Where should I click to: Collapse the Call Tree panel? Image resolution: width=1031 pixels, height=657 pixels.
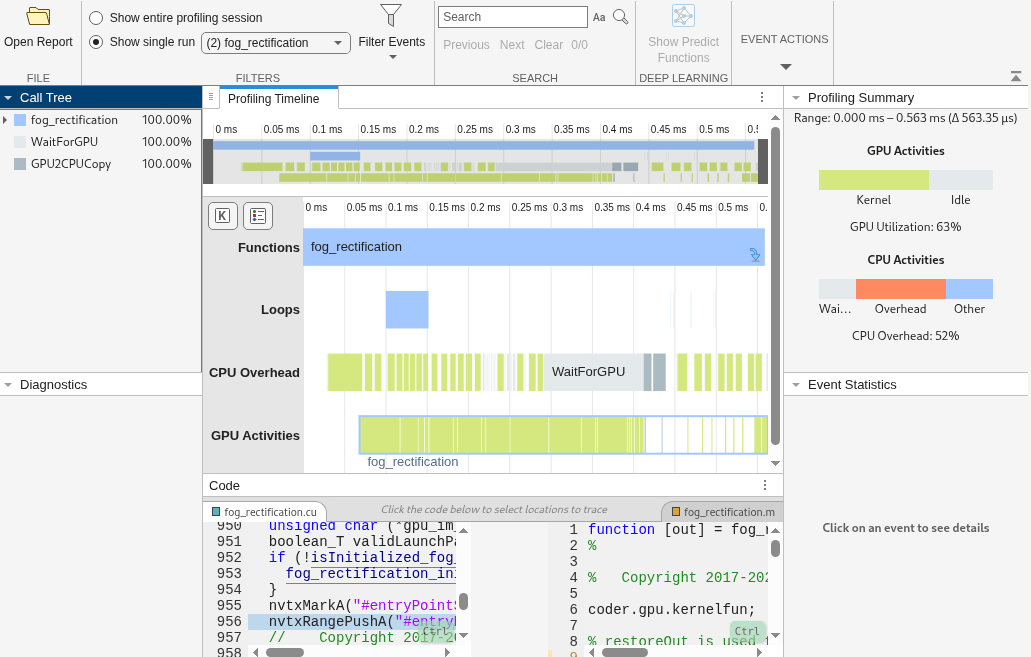8,97
